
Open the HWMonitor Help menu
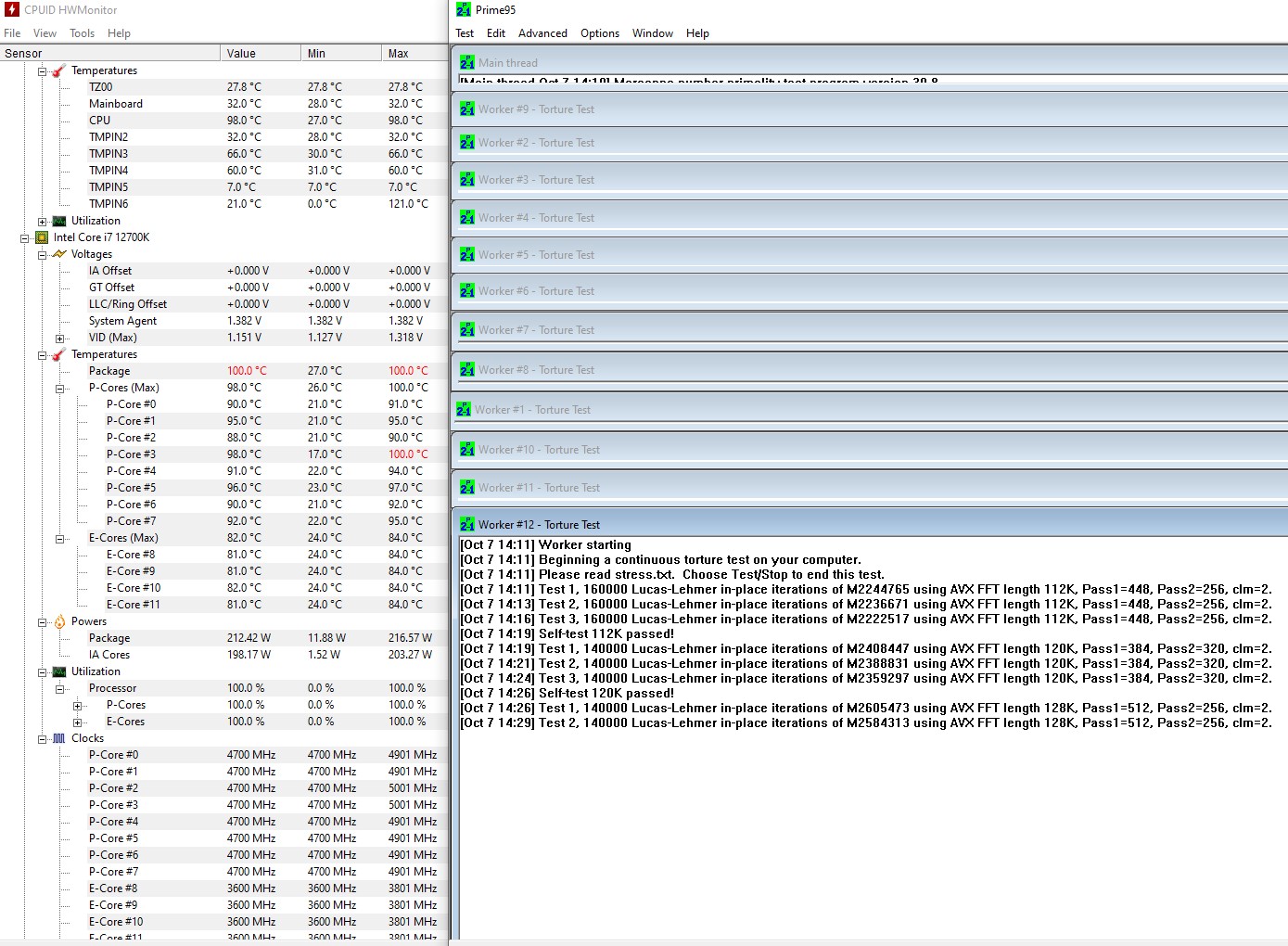coord(119,33)
